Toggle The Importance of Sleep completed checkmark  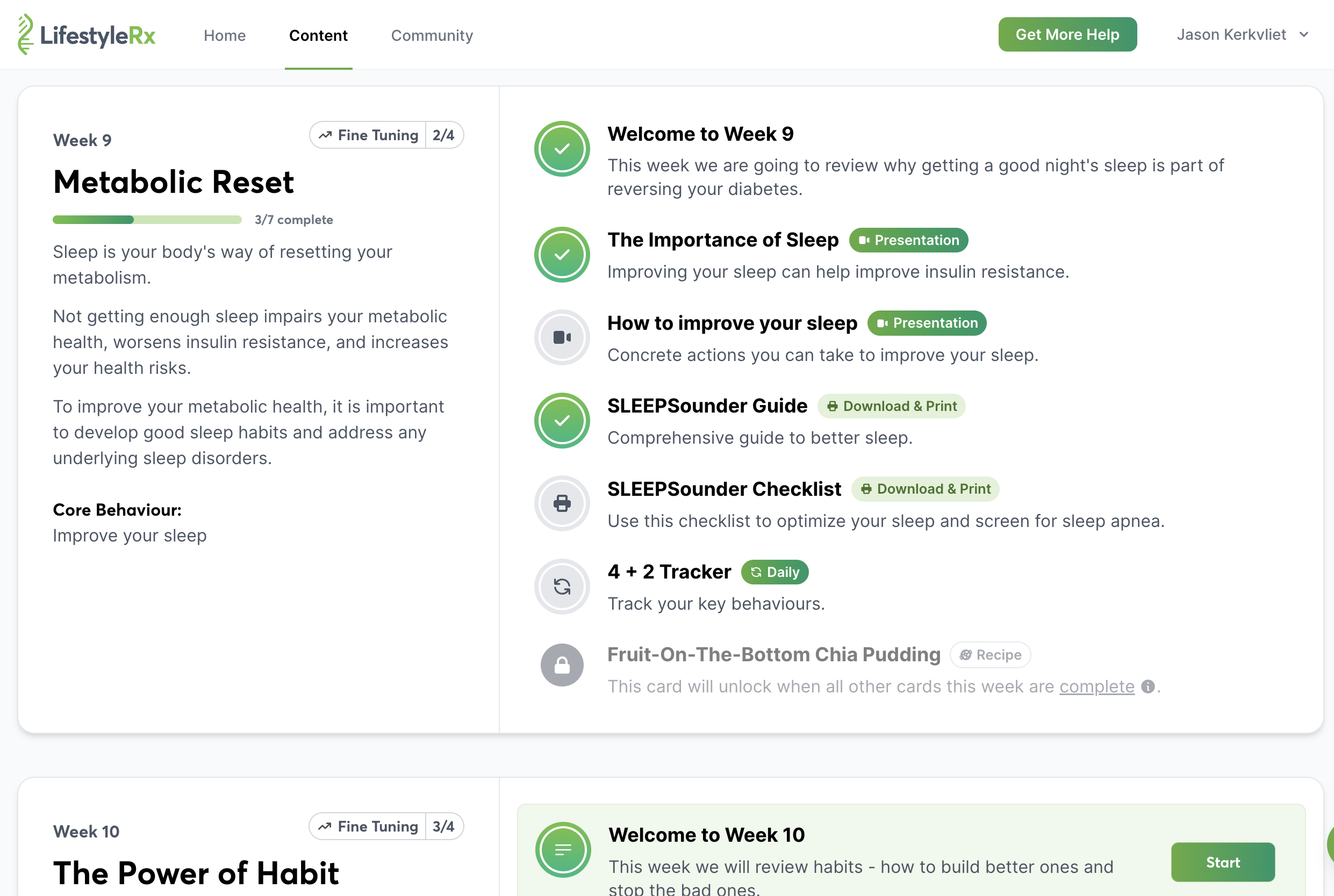click(x=562, y=255)
